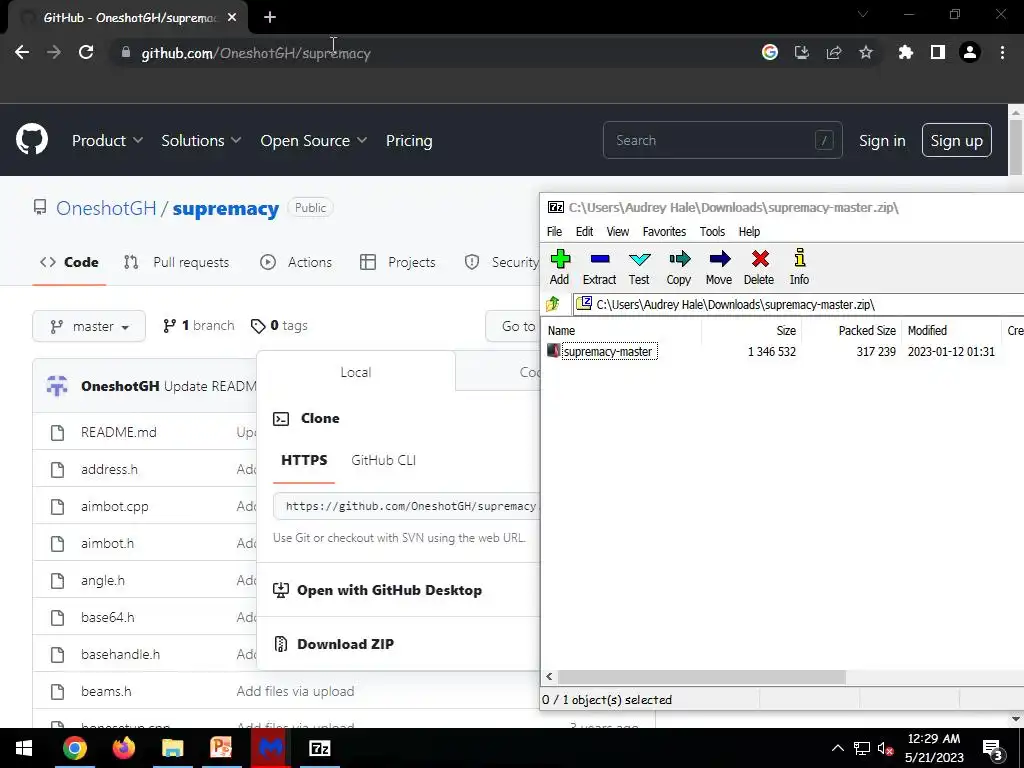Open Firefox from the taskbar
This screenshot has height=768, width=1024.
coord(124,748)
